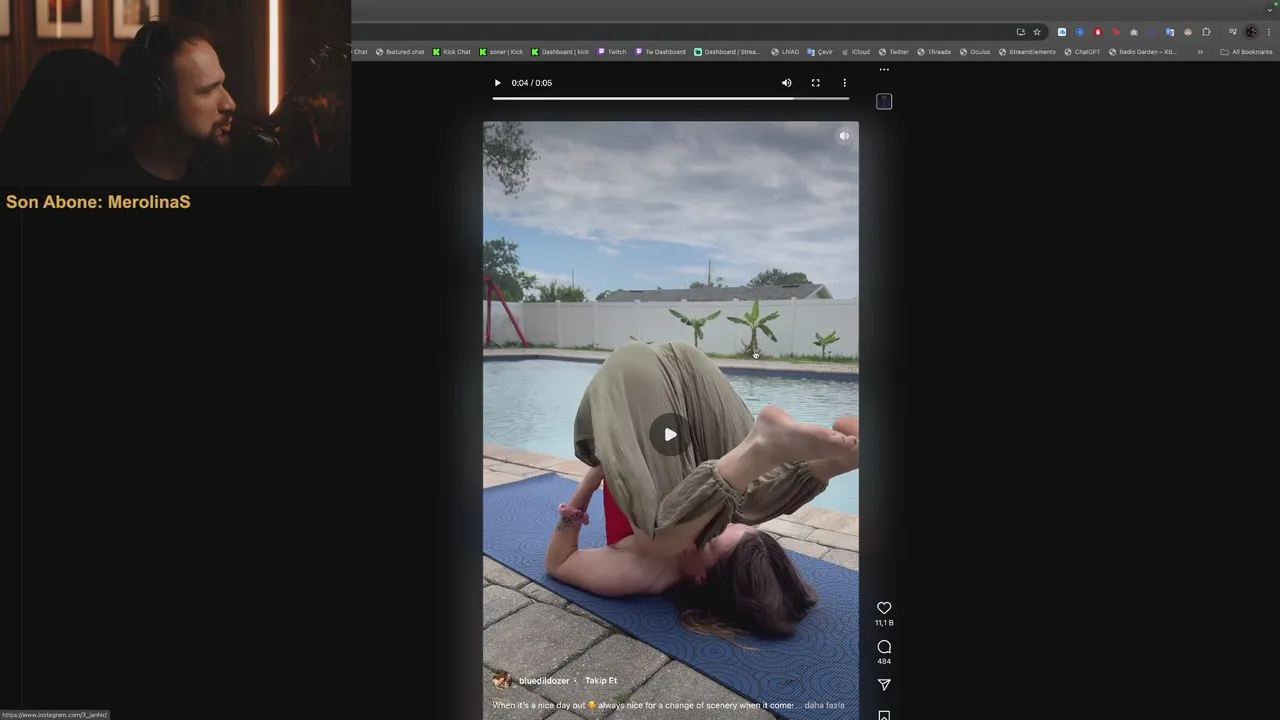Open the featured.chat bookmark
This screenshot has width=1280, height=720.
click(x=400, y=52)
